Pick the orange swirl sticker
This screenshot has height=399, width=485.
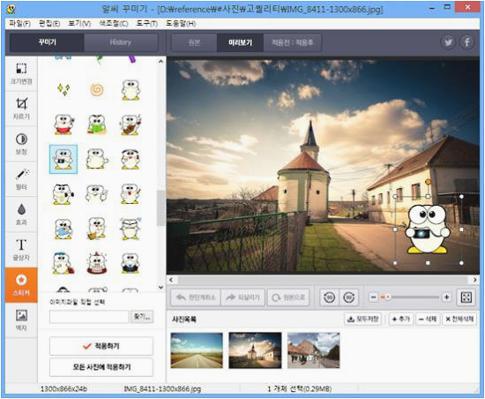97,89
